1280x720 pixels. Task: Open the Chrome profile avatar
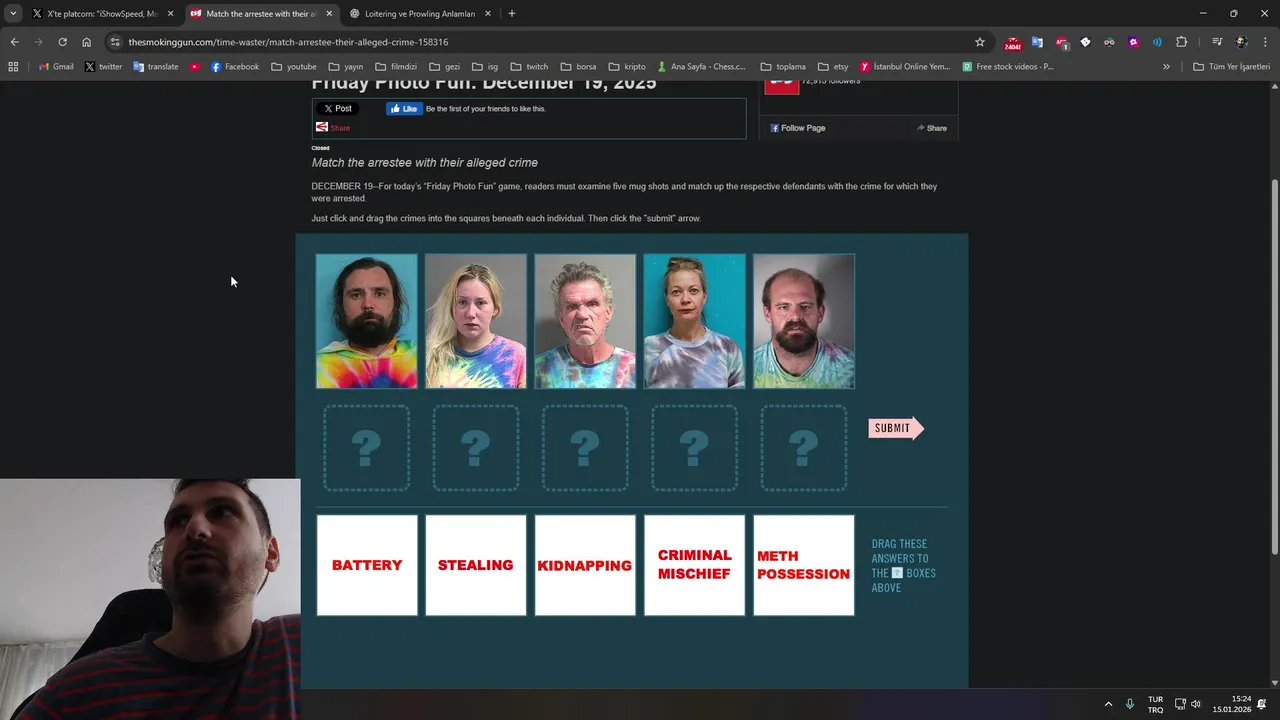1241,42
